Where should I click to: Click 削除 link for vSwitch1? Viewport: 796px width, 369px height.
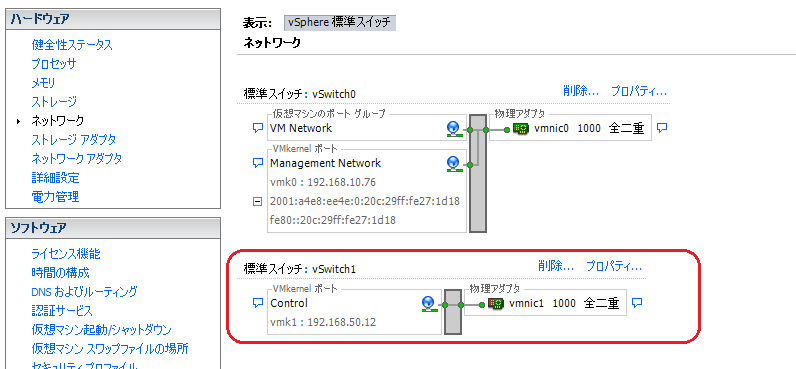[x=556, y=266]
